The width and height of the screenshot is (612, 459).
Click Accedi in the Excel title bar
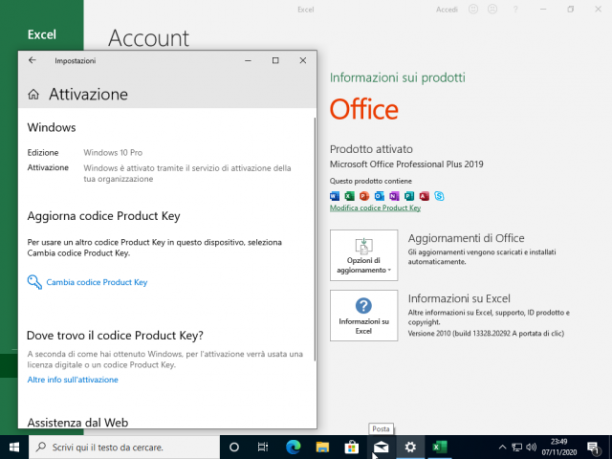coord(447,9)
